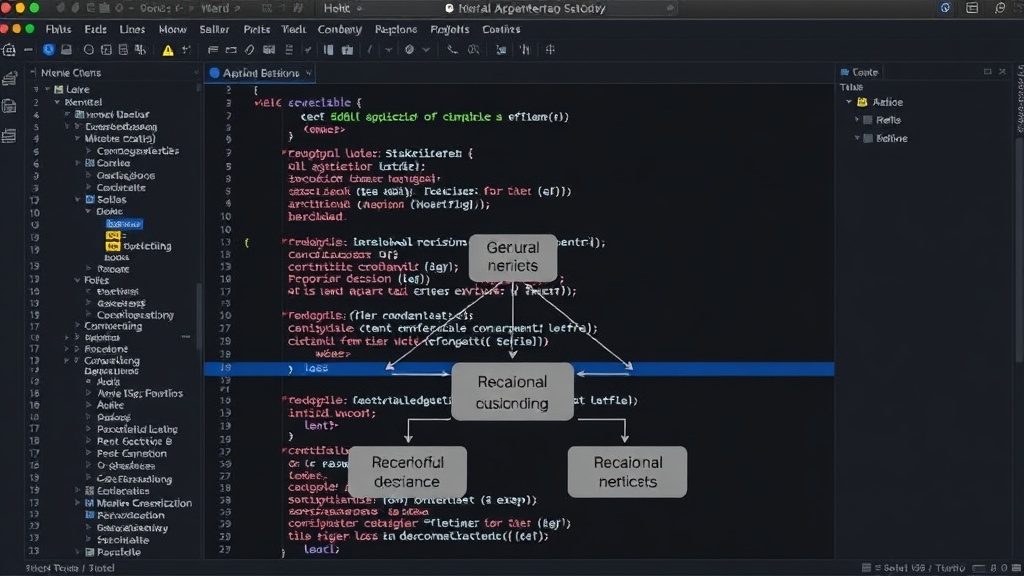The height and width of the screenshot is (576, 1024).
Task: Click the top icon in left sidebar strip
Action: pos(9,79)
